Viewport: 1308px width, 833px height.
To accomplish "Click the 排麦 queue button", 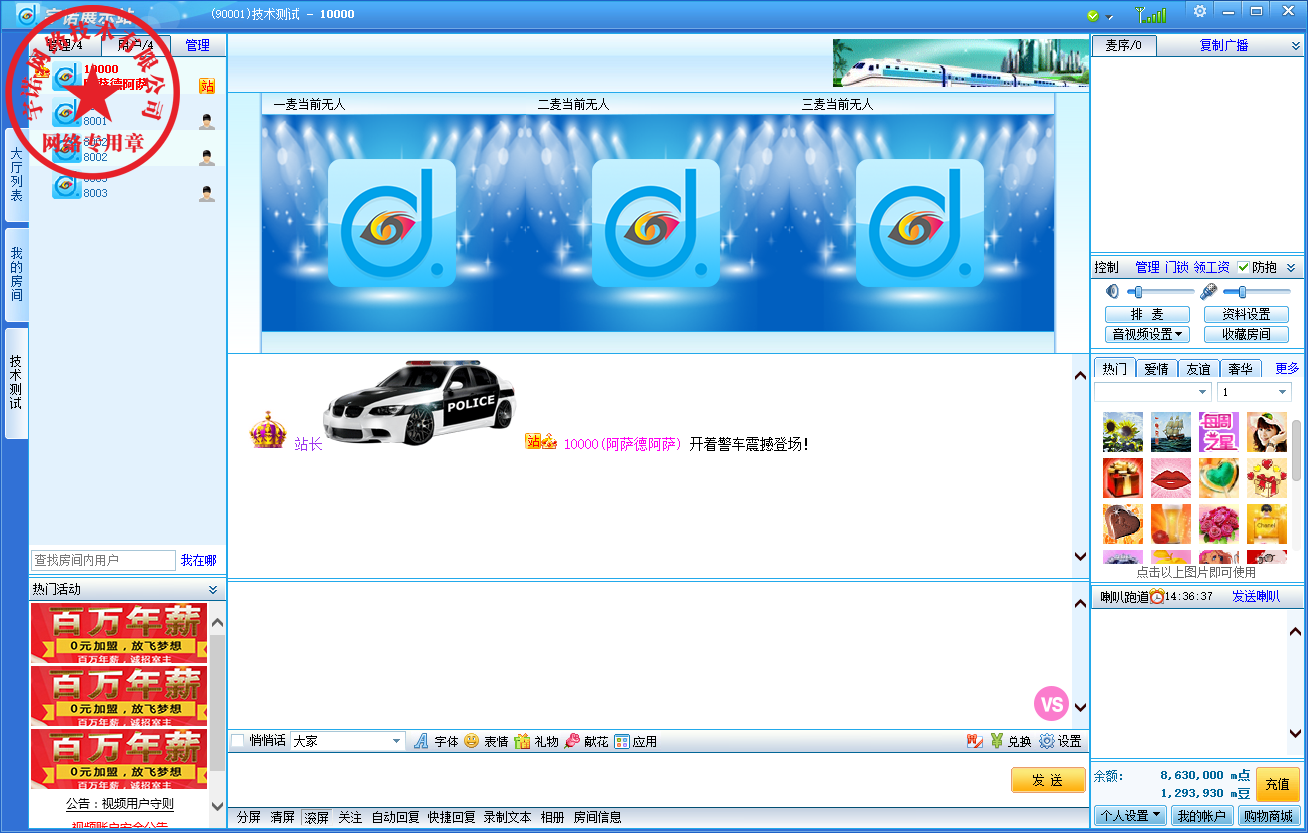I will click(1147, 314).
